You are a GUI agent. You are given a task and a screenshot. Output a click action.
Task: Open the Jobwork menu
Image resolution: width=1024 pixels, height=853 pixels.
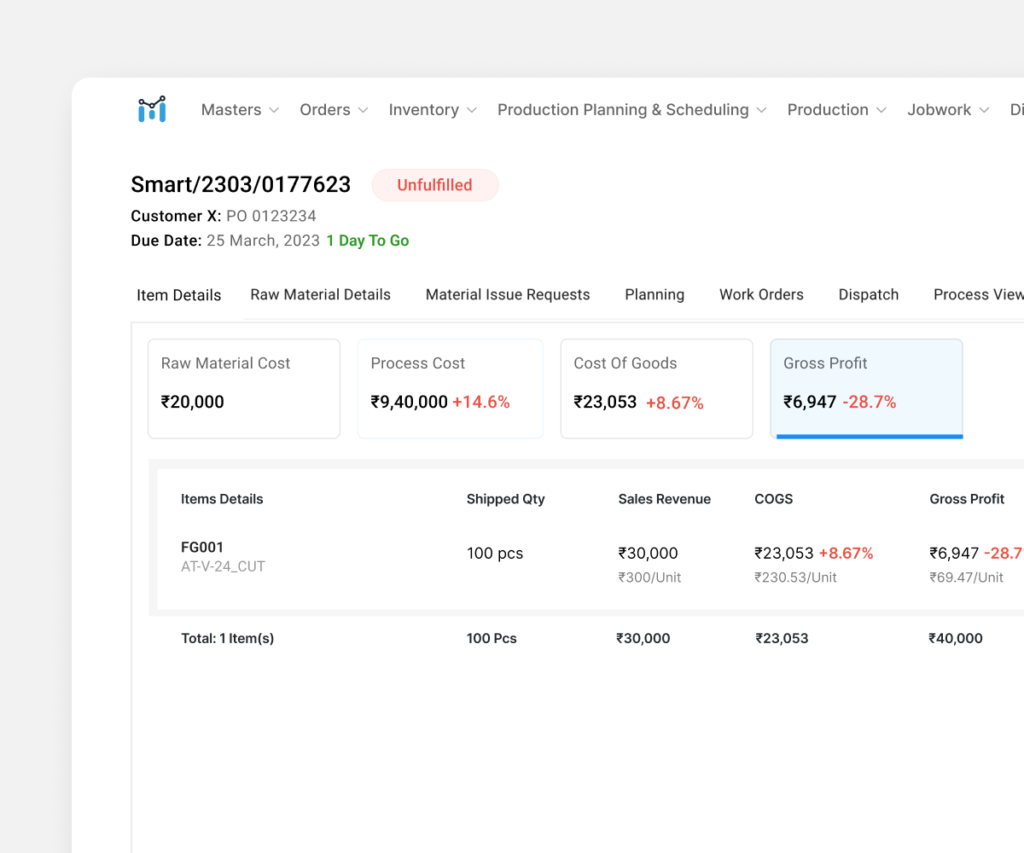tap(938, 110)
